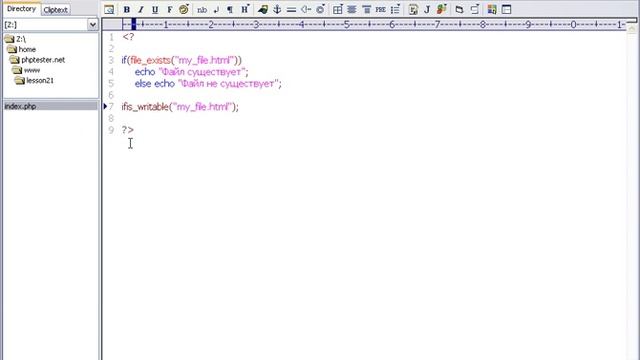Click the colorful object icon after J
640x360 pixels.
[x=441, y=9]
